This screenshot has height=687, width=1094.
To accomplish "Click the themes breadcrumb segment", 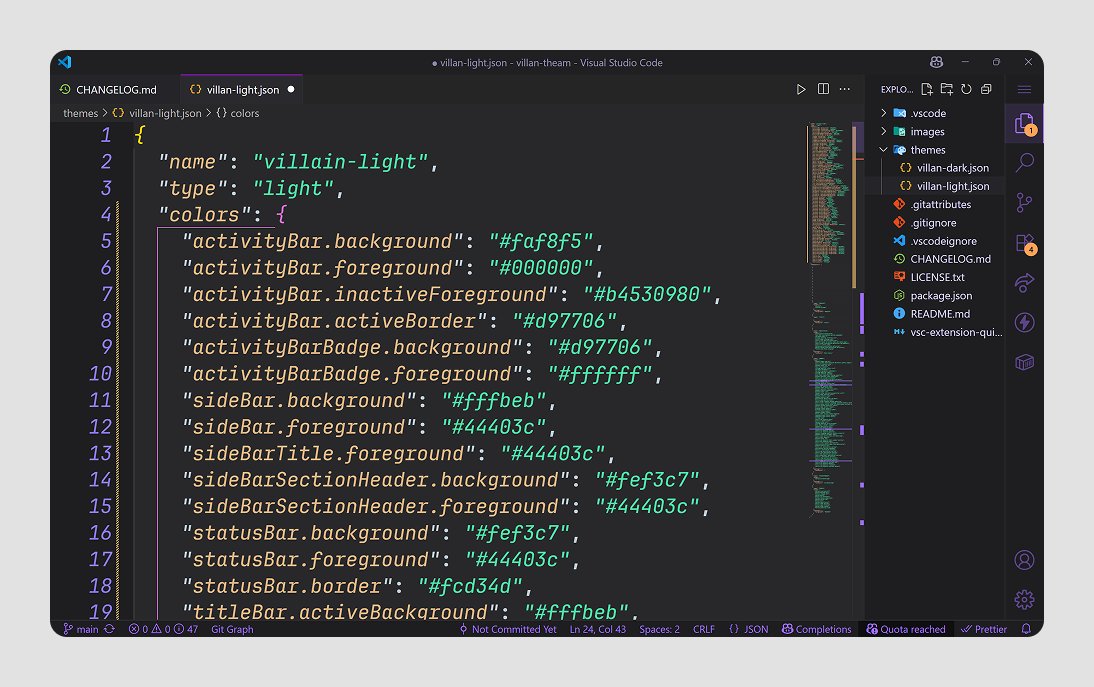I will (x=80, y=113).
